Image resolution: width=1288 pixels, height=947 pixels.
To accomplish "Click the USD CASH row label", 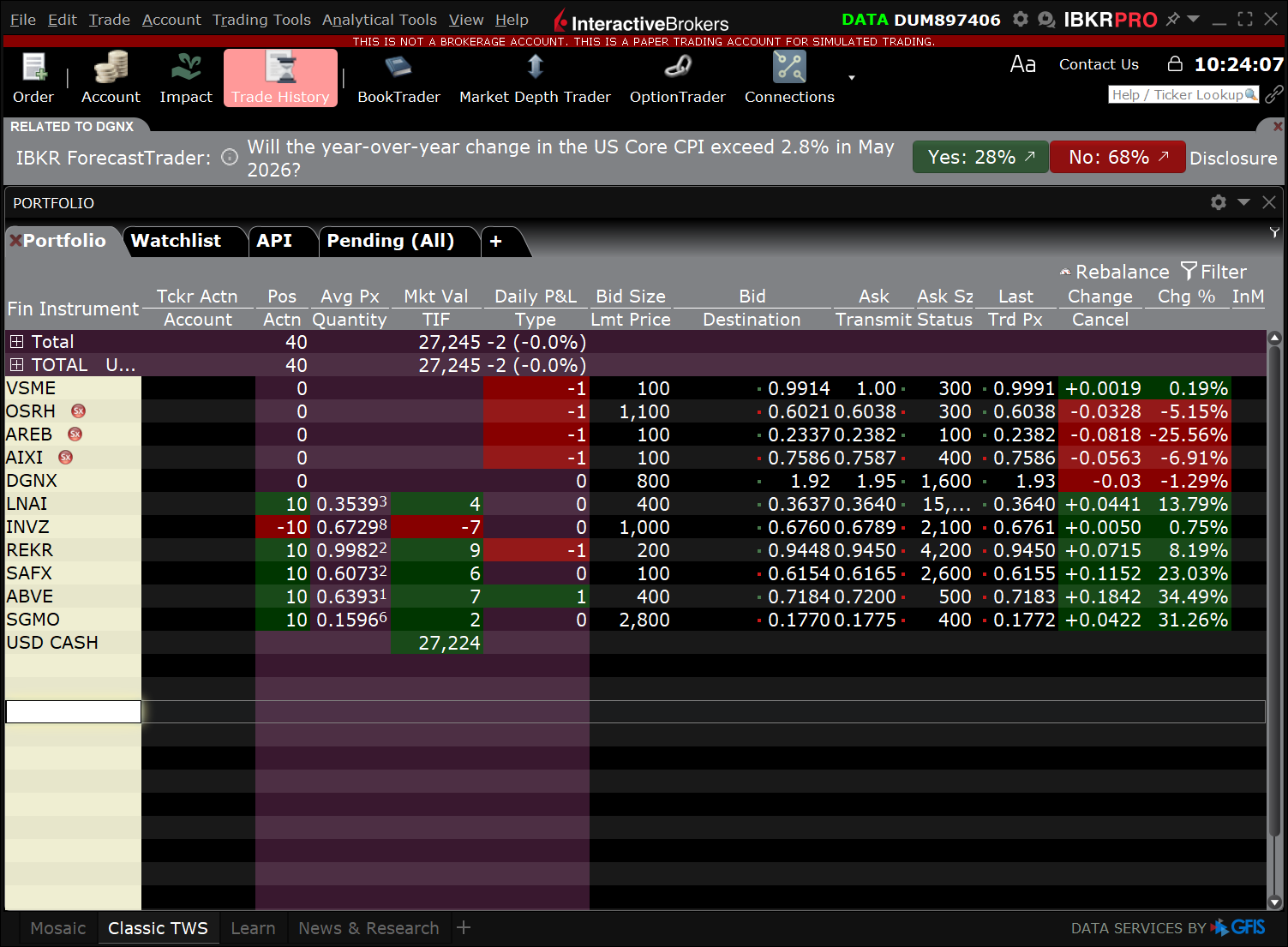I will click(x=52, y=643).
